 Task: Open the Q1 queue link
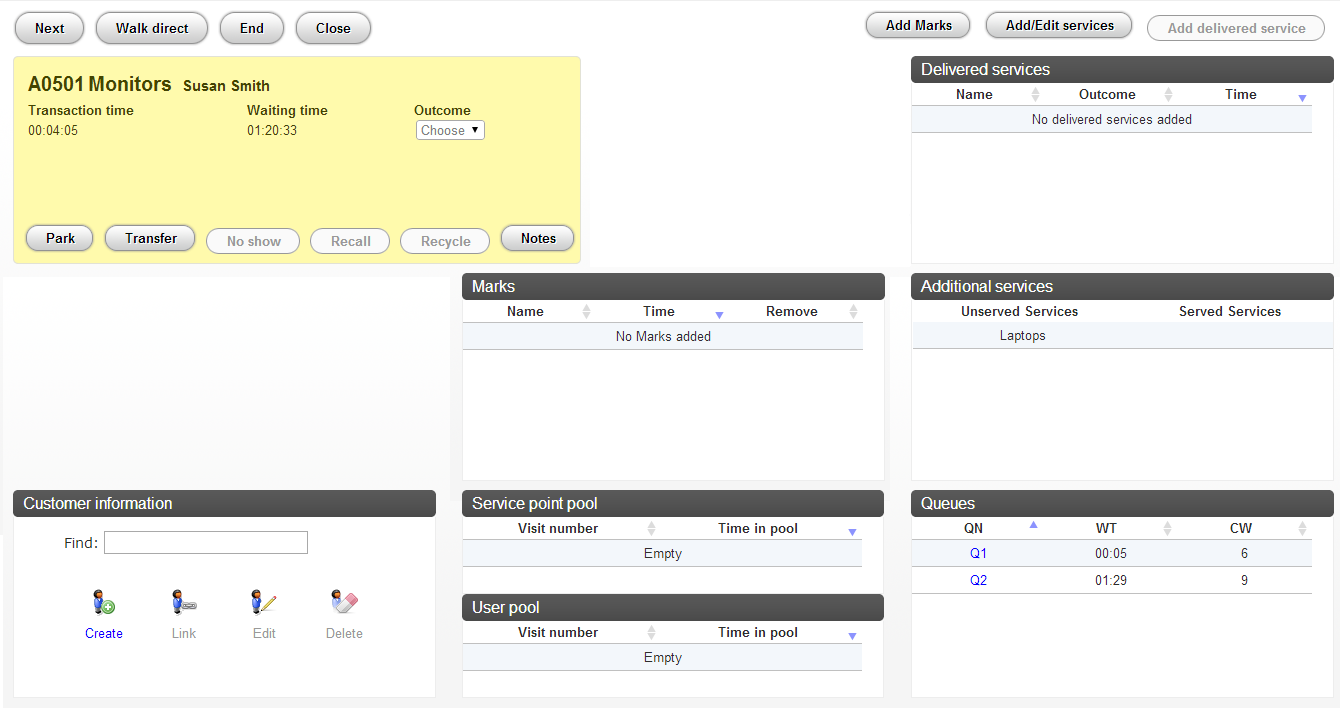pyautogui.click(x=978, y=554)
